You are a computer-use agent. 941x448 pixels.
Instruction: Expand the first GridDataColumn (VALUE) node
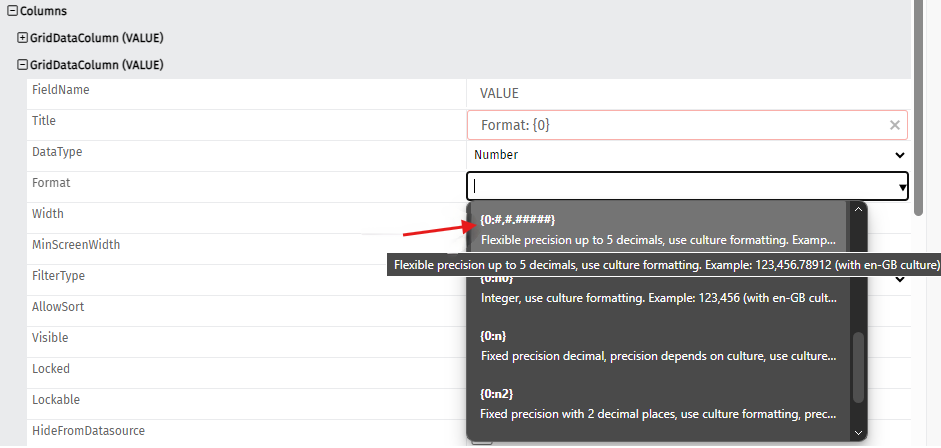(x=23, y=38)
